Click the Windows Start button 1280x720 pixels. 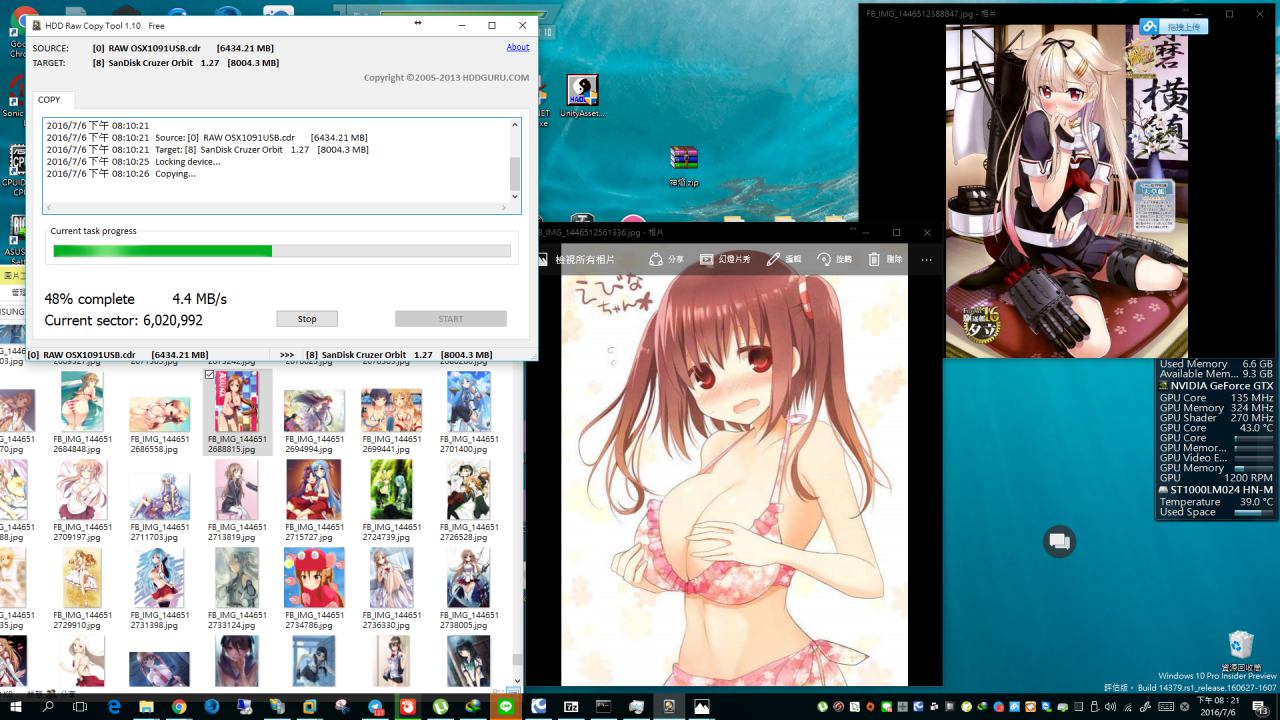tap(16, 707)
